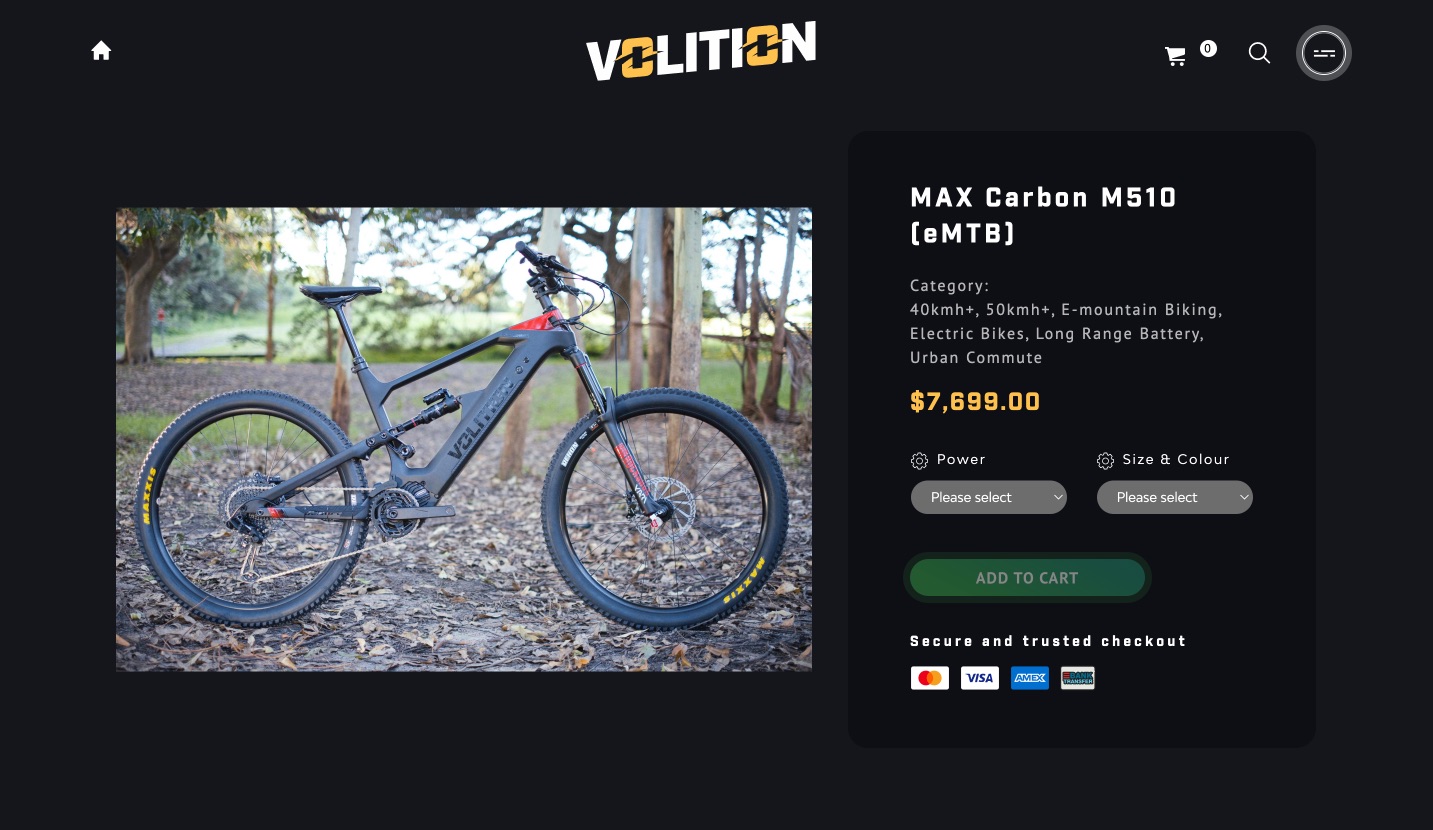The width and height of the screenshot is (1433, 830).
Task: Open the Long Range Battery category
Action: [x=1117, y=334]
